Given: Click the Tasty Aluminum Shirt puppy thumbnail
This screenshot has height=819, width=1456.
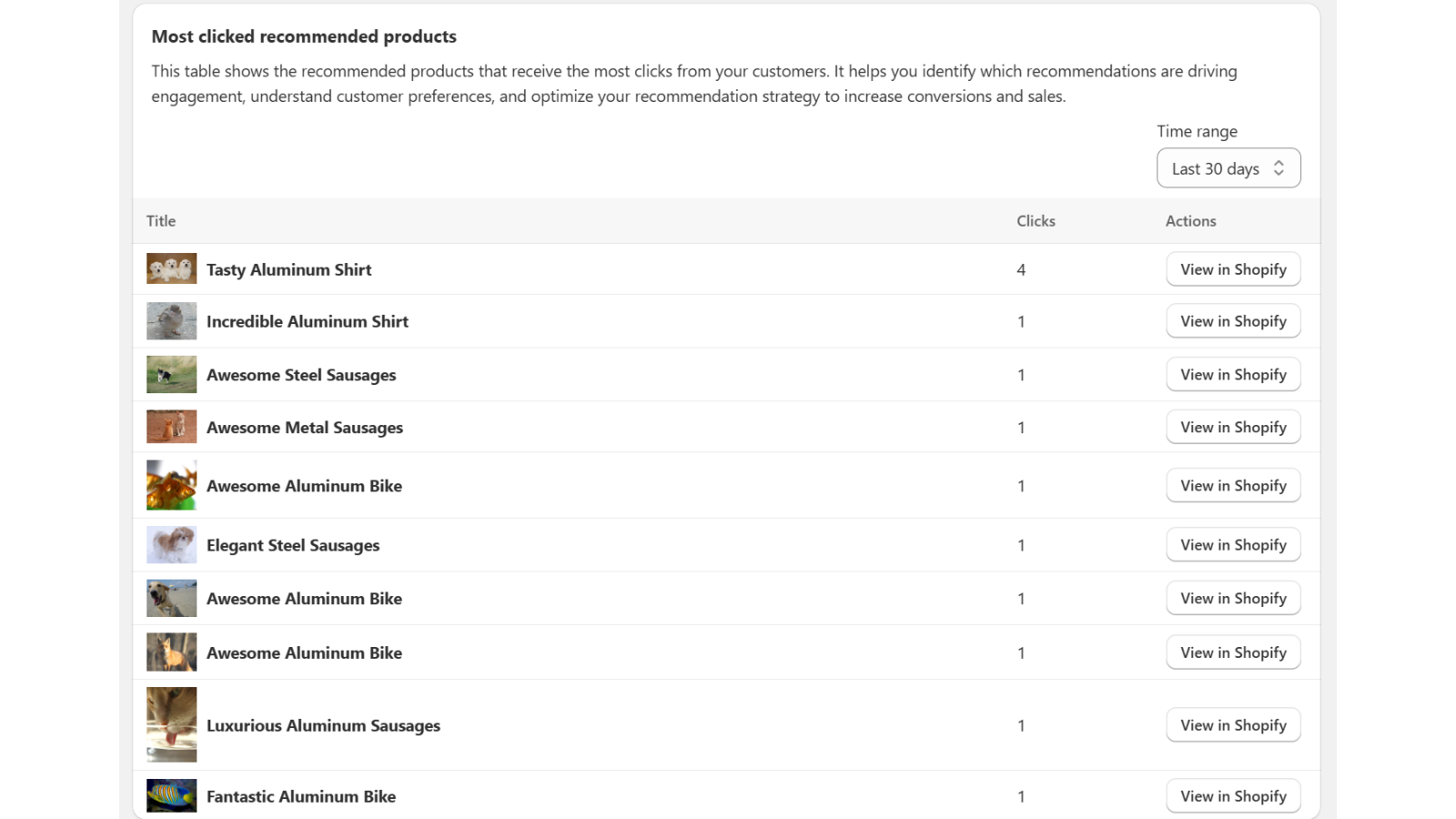Looking at the screenshot, I should click(171, 268).
